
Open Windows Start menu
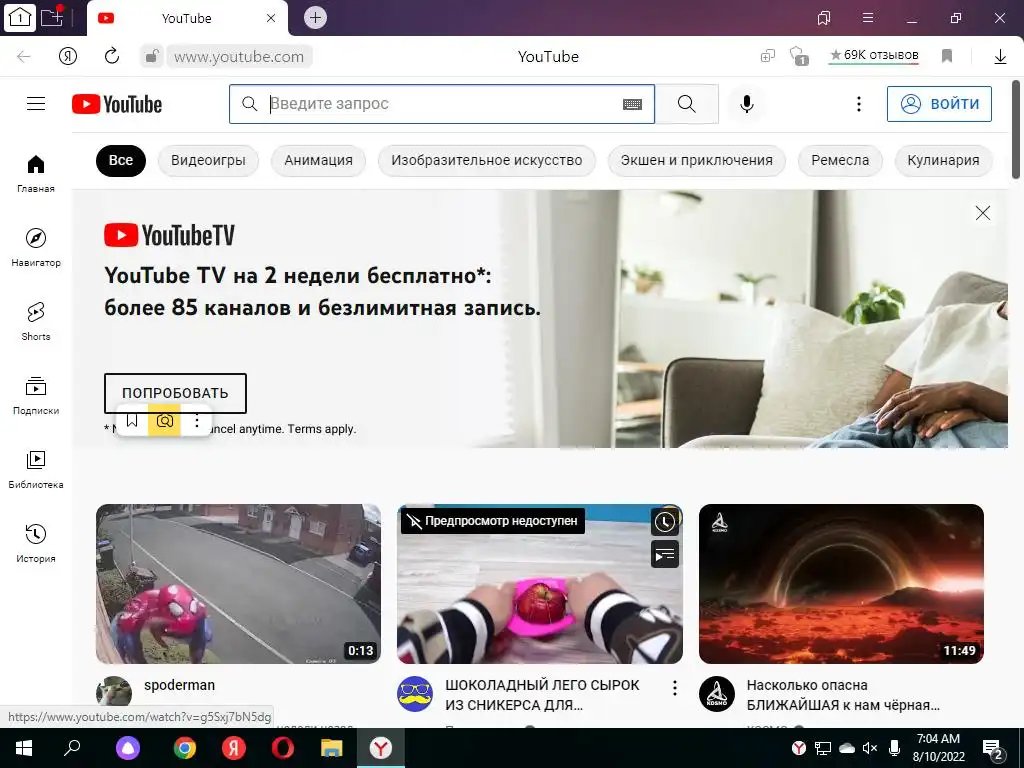[24, 748]
